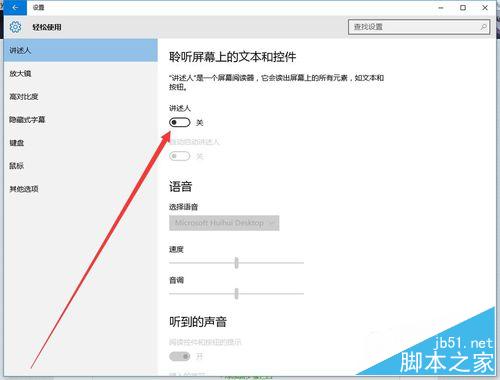Click the search magnifier icon

coord(483,27)
